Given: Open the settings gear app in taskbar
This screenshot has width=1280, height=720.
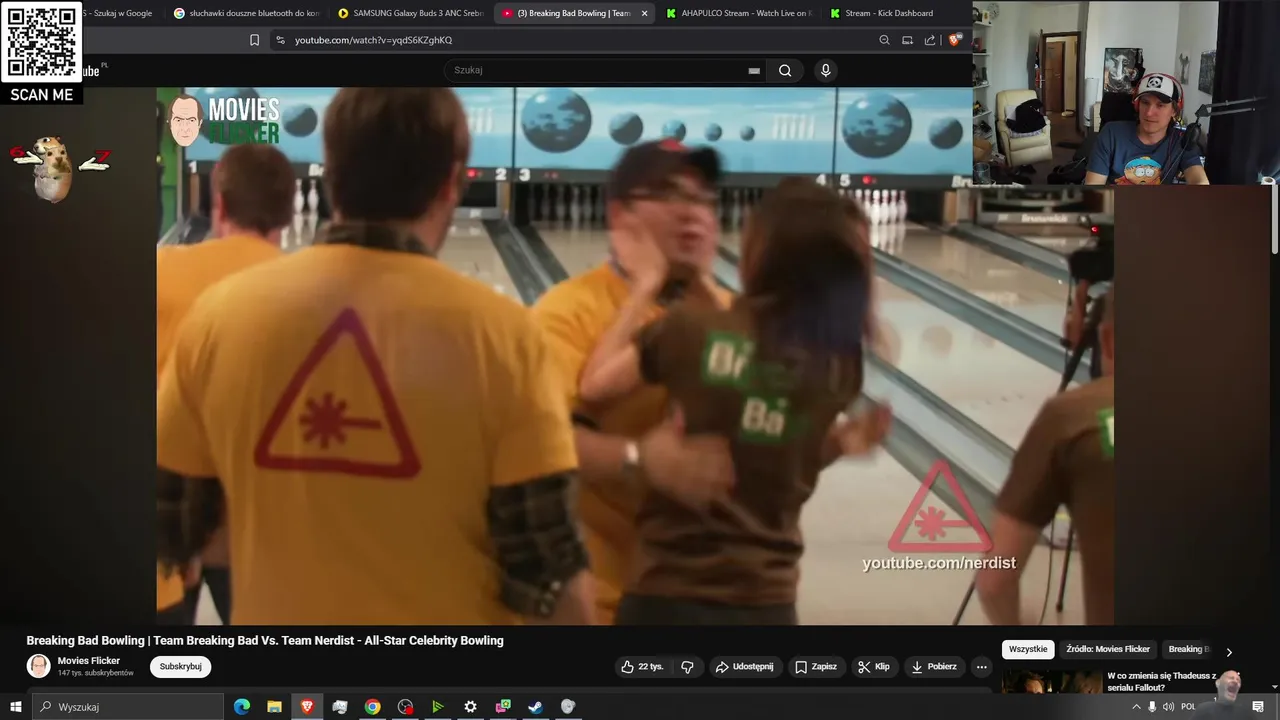Looking at the screenshot, I should point(470,707).
